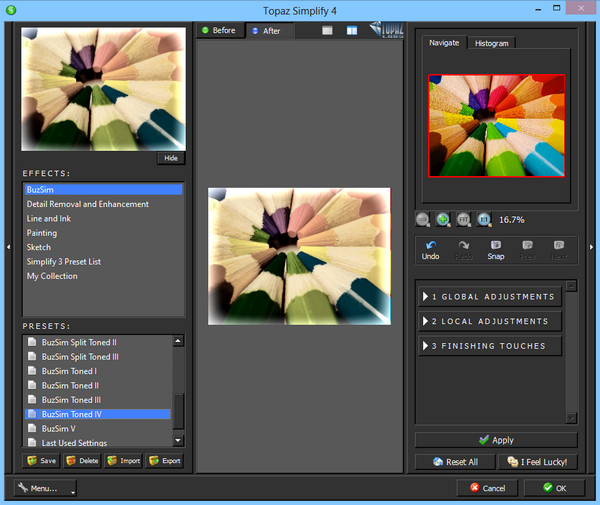Image resolution: width=600 pixels, height=505 pixels.
Task: Expand the Local Adjustments section
Action: [489, 321]
